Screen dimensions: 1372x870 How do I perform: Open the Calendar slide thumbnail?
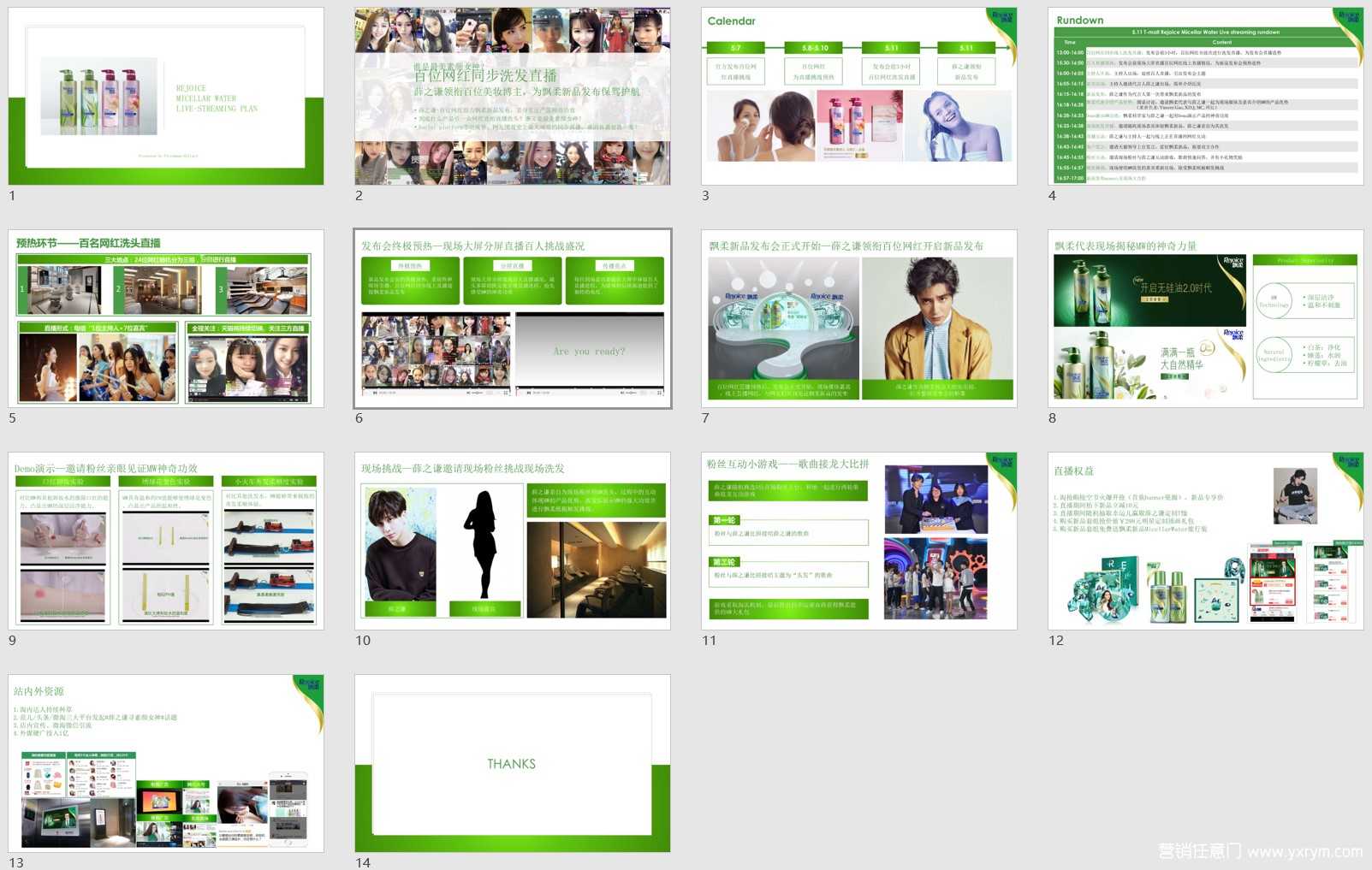[x=859, y=96]
